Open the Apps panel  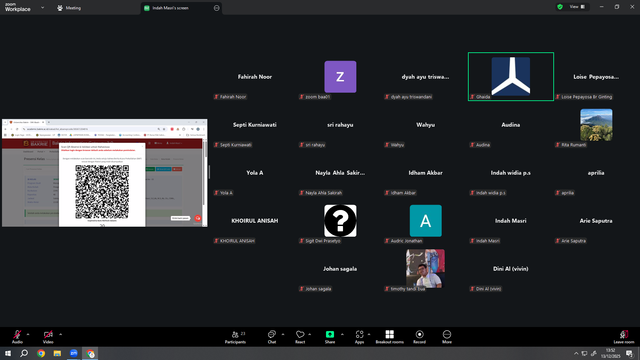[359, 337]
